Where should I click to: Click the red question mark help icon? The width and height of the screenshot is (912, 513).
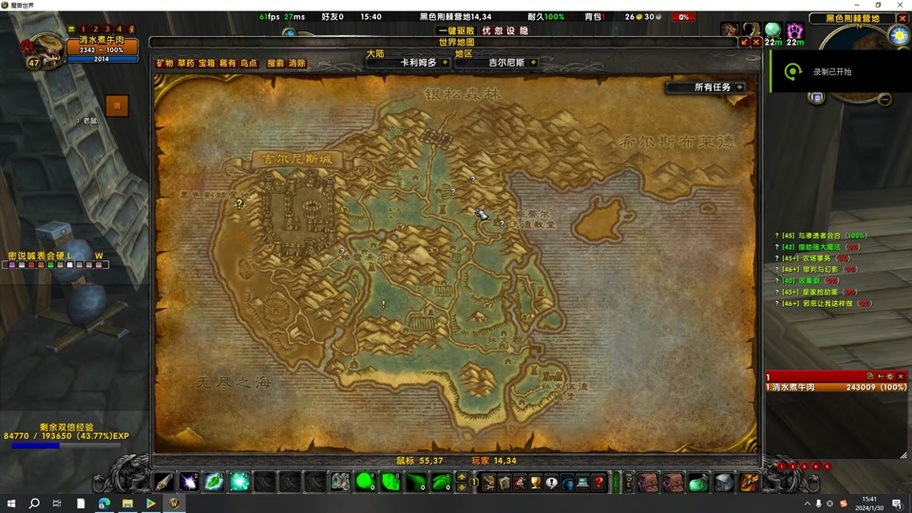599,483
